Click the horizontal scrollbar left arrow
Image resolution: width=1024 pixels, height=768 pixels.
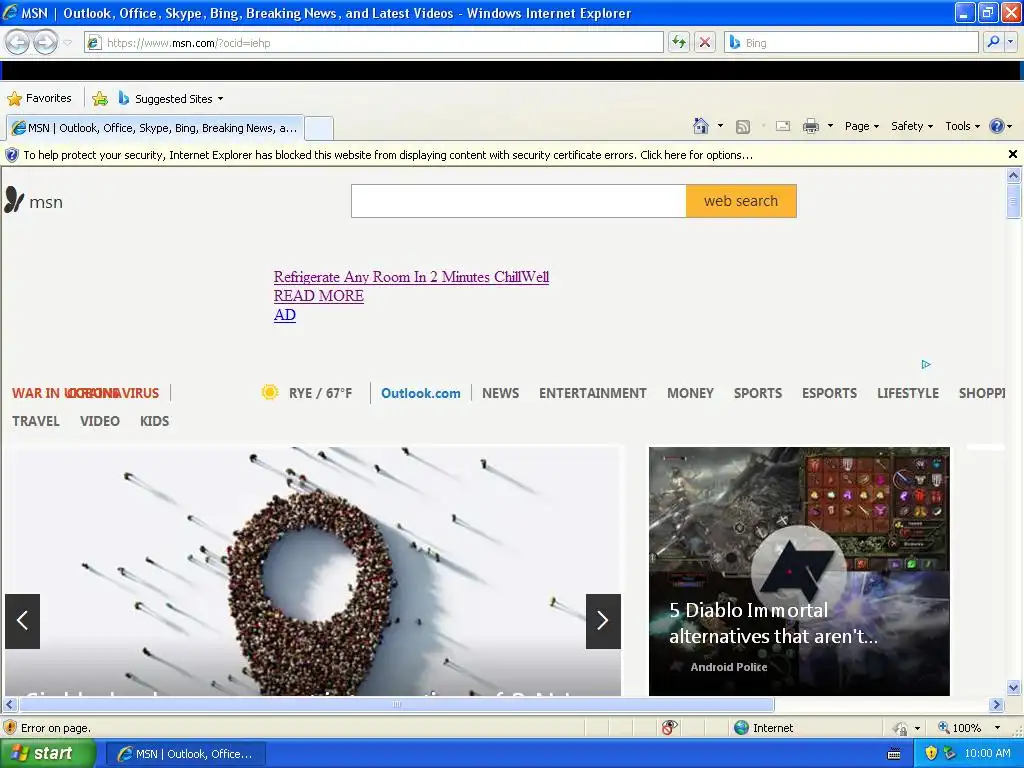(10, 705)
